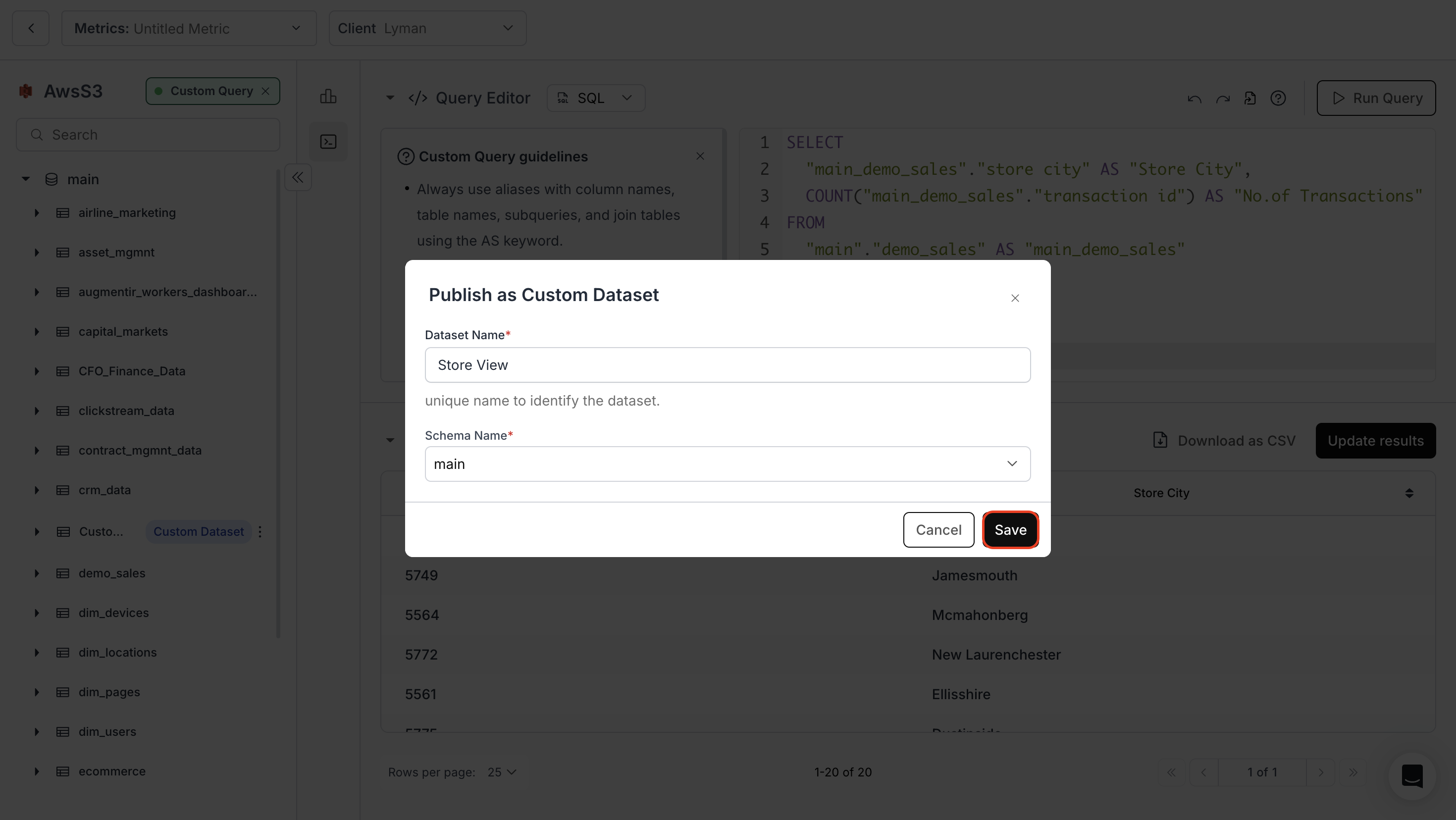This screenshot has width=1456, height=820.
Task: Open the Rows per page dropdown
Action: coord(501,772)
